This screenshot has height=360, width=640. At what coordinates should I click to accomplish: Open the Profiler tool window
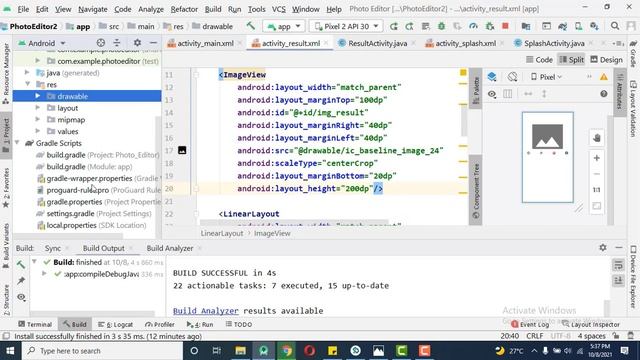pyautogui.click(x=160, y=324)
